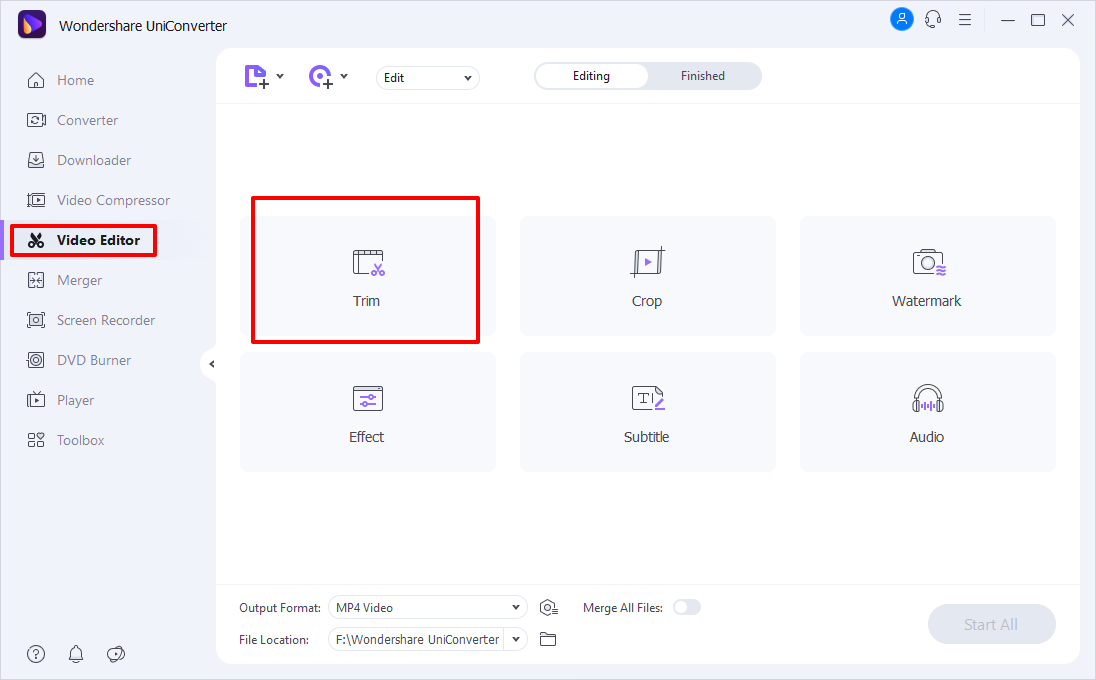The width and height of the screenshot is (1096, 680).
Task: Open the hamburger menu icon
Action: 965,20
